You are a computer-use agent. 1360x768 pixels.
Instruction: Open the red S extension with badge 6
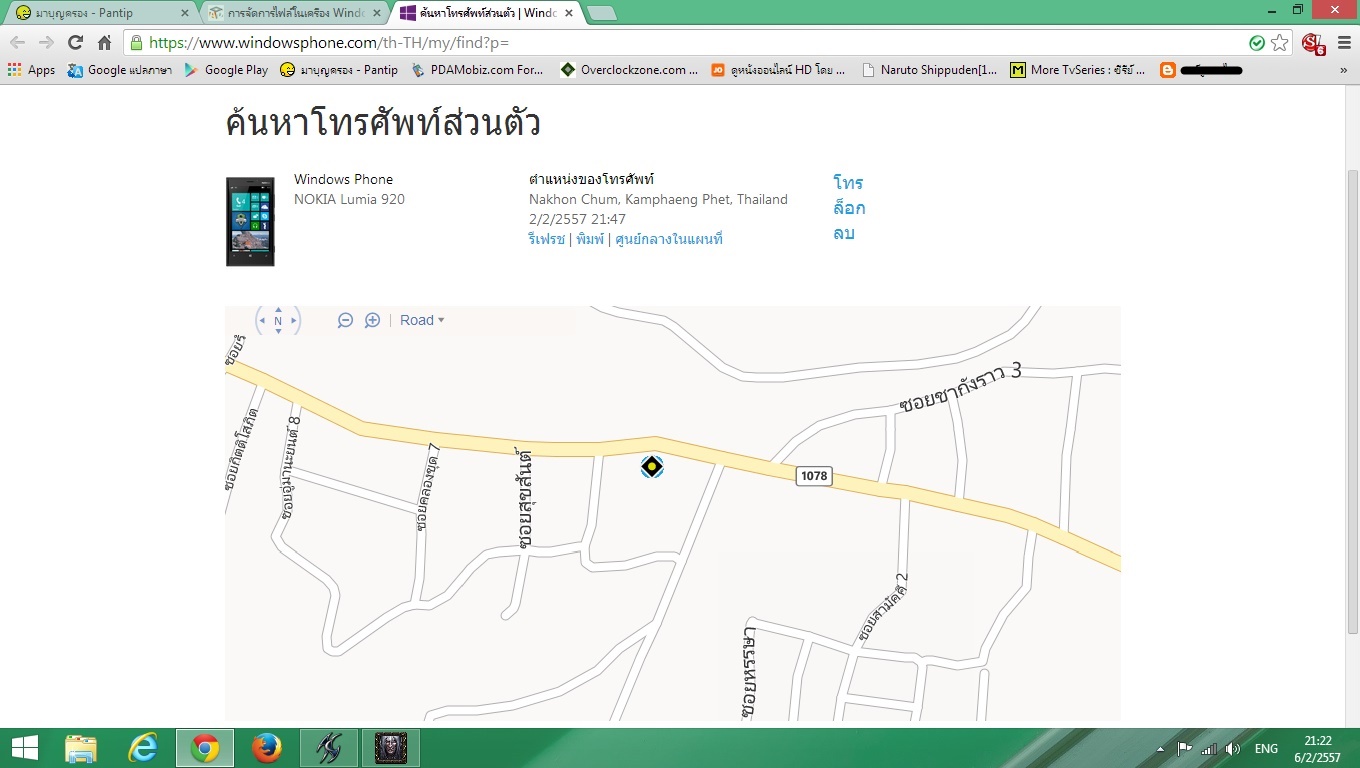1313,43
